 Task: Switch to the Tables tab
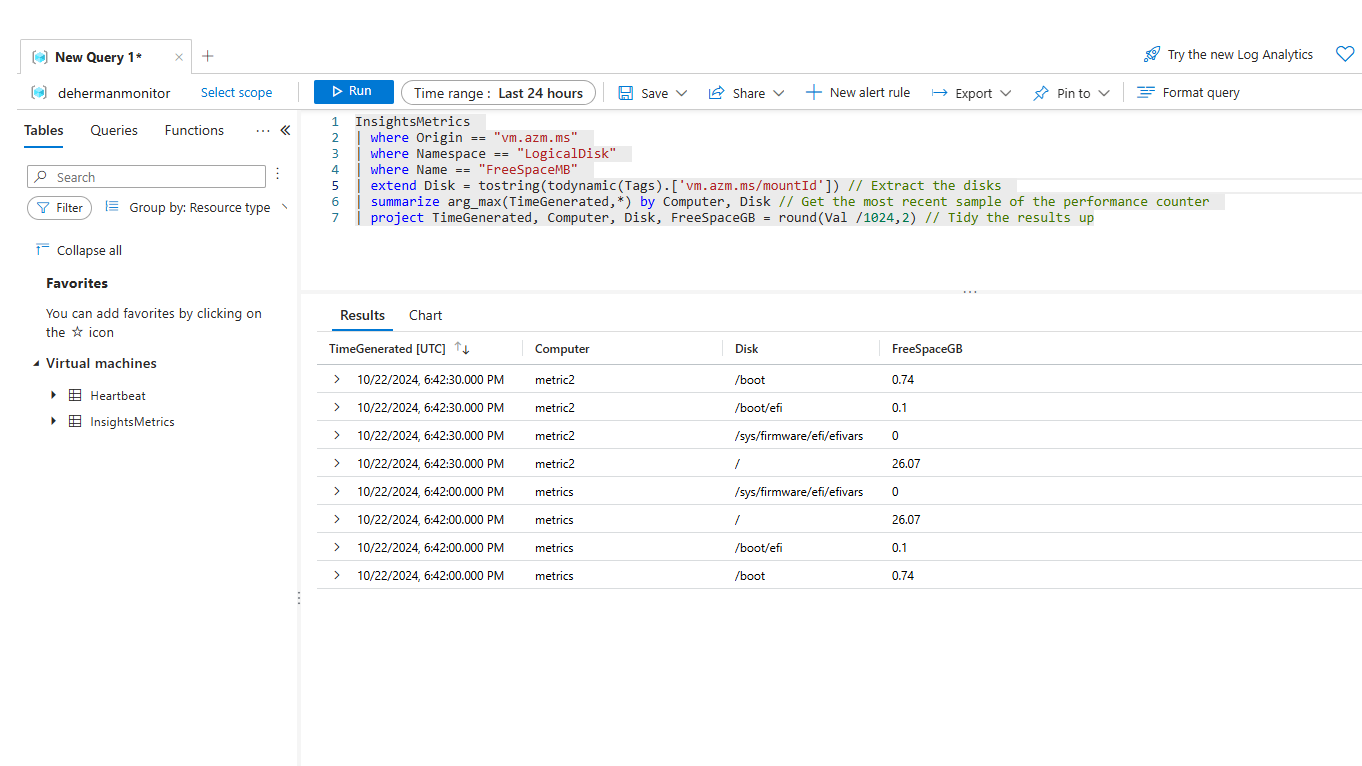[44, 130]
